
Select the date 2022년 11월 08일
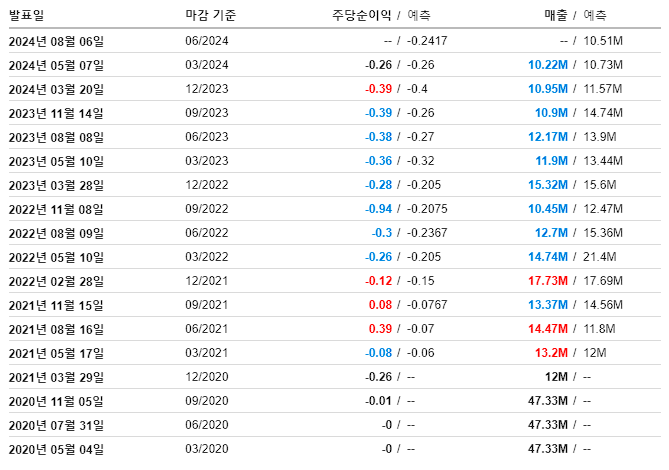(56, 209)
